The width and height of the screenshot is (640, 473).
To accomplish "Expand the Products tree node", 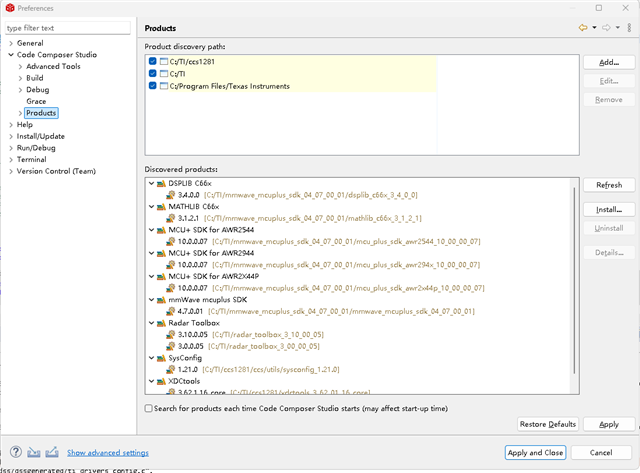I will (20, 113).
